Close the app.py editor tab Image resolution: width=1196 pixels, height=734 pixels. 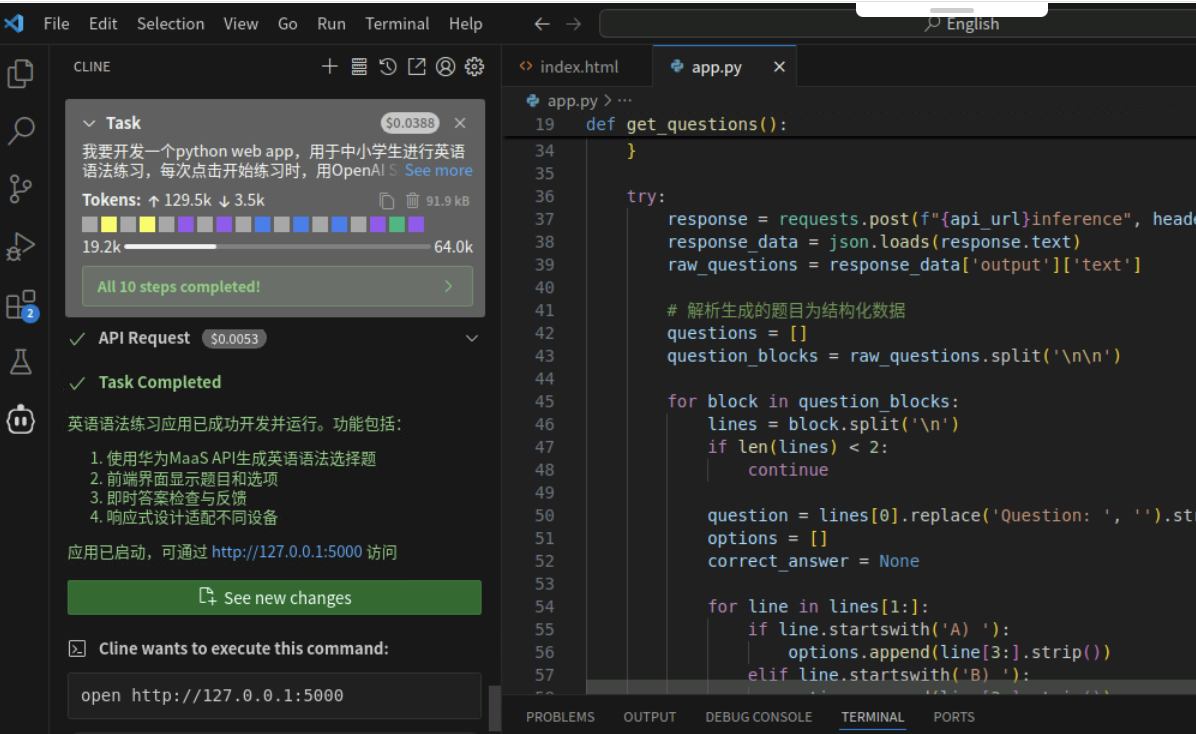pyautogui.click(x=779, y=67)
